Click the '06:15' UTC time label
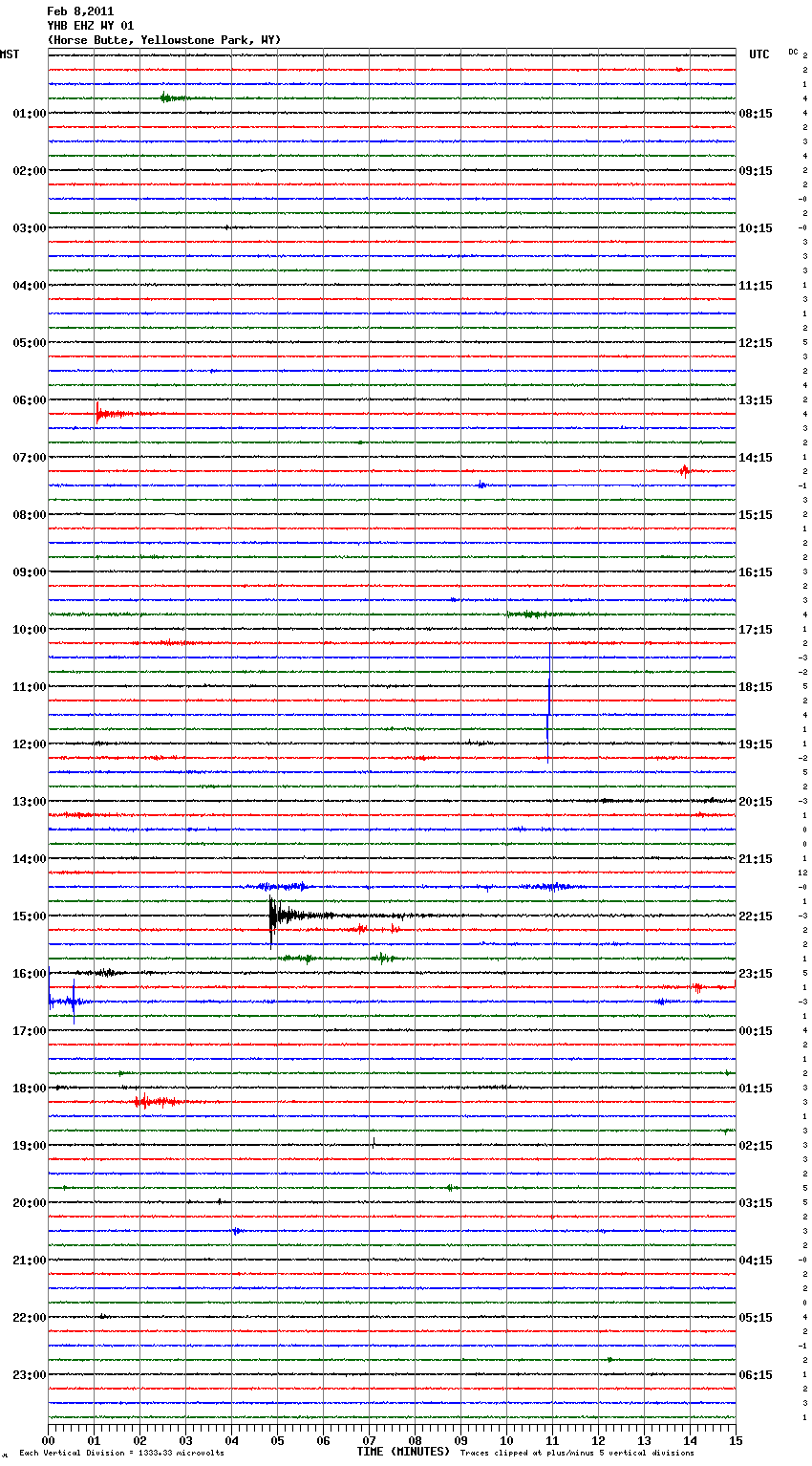The height and width of the screenshot is (1466, 812). pos(756,1375)
